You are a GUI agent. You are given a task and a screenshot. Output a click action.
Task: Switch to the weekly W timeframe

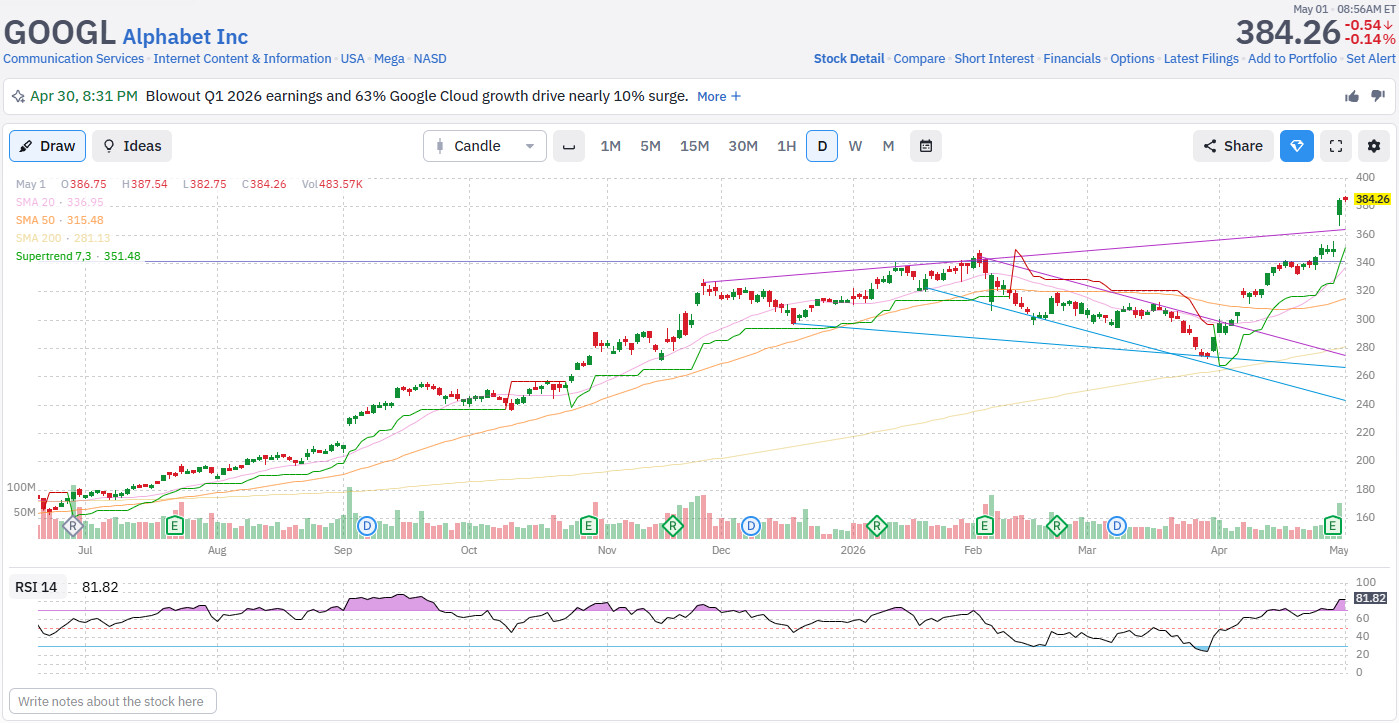[855, 146]
